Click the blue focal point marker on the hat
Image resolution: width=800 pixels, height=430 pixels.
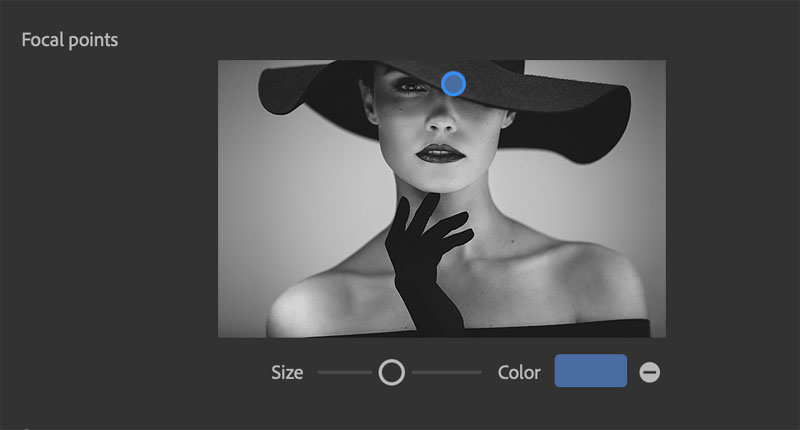[x=453, y=83]
